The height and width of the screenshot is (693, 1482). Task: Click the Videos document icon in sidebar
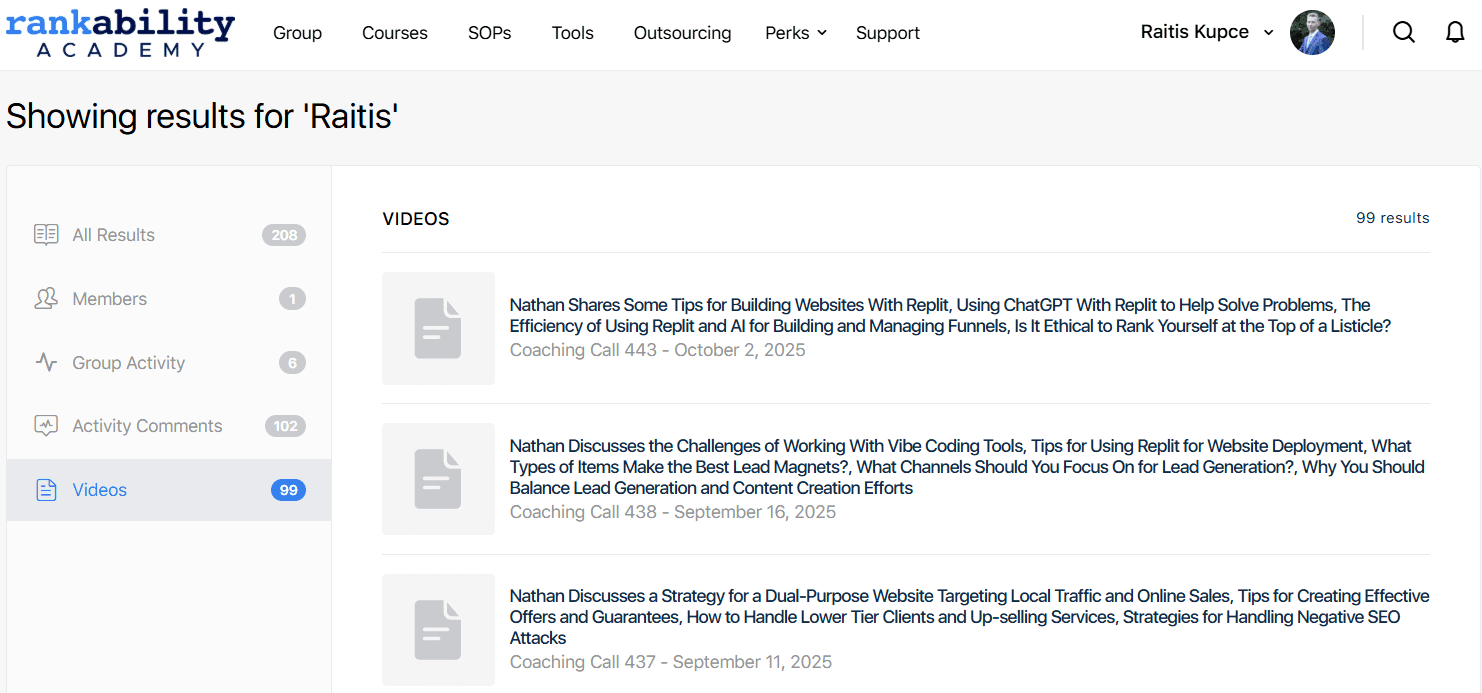[46, 490]
